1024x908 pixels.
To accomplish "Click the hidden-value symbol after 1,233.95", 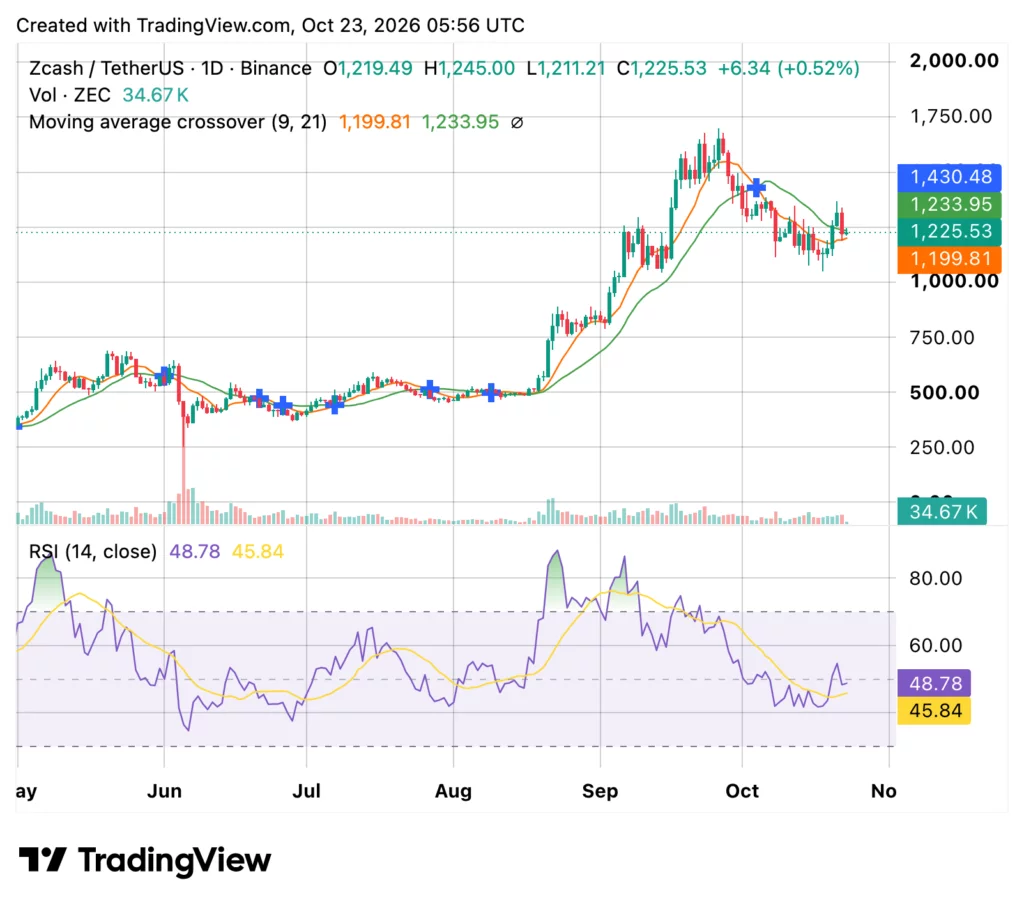I will (x=517, y=122).
